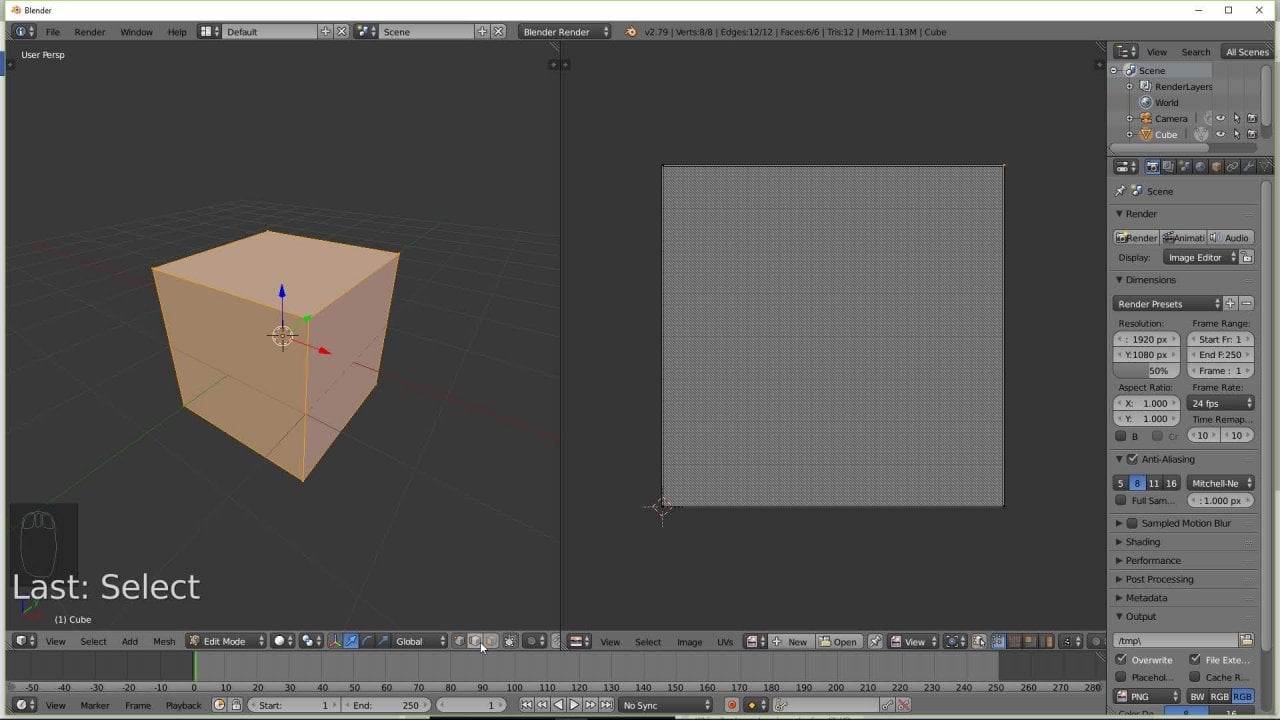The width and height of the screenshot is (1280, 720).
Task: Click the World properties globe icon
Action: tap(1200, 166)
